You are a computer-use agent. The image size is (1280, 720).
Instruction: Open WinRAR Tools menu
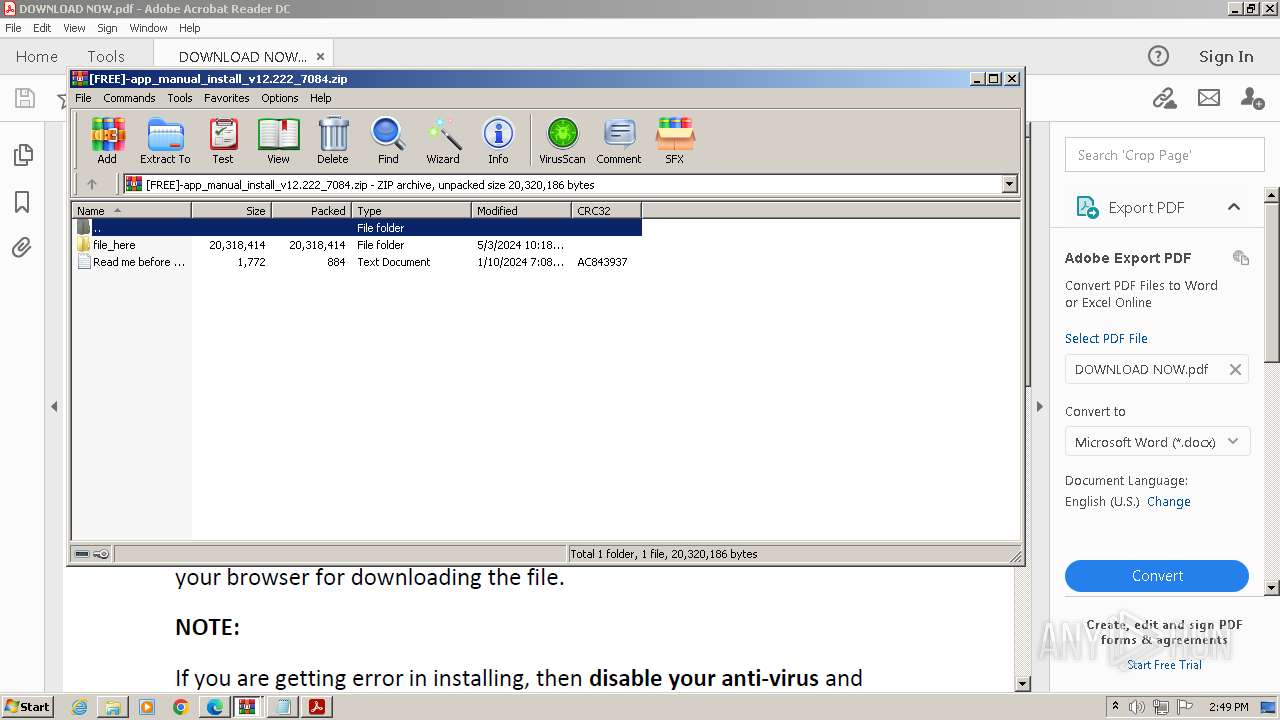pyautogui.click(x=180, y=98)
